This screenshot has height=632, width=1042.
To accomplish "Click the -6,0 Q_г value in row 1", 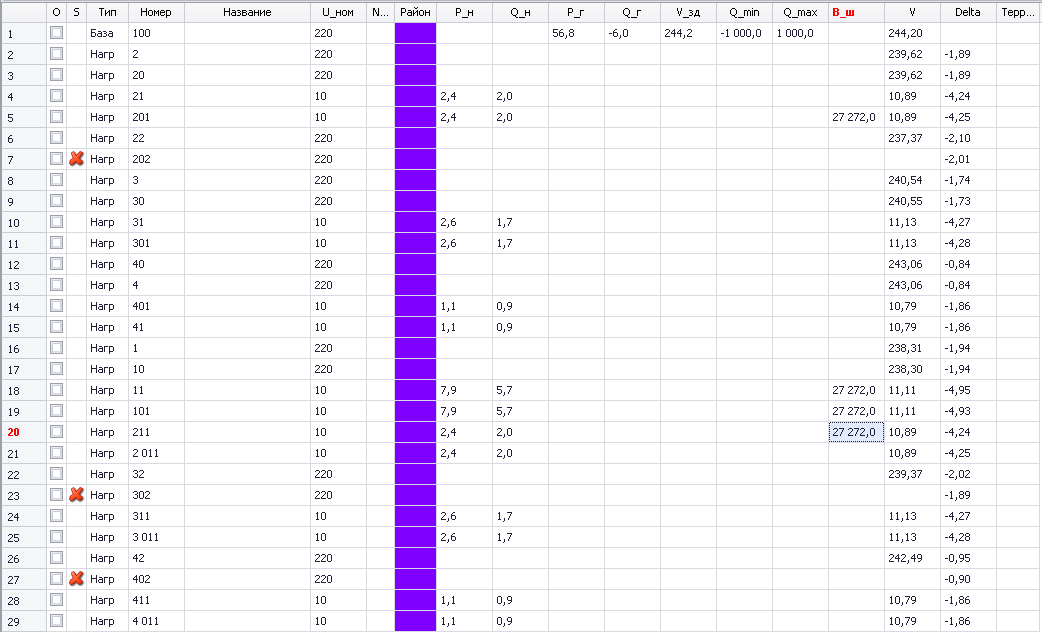I will (x=618, y=33).
